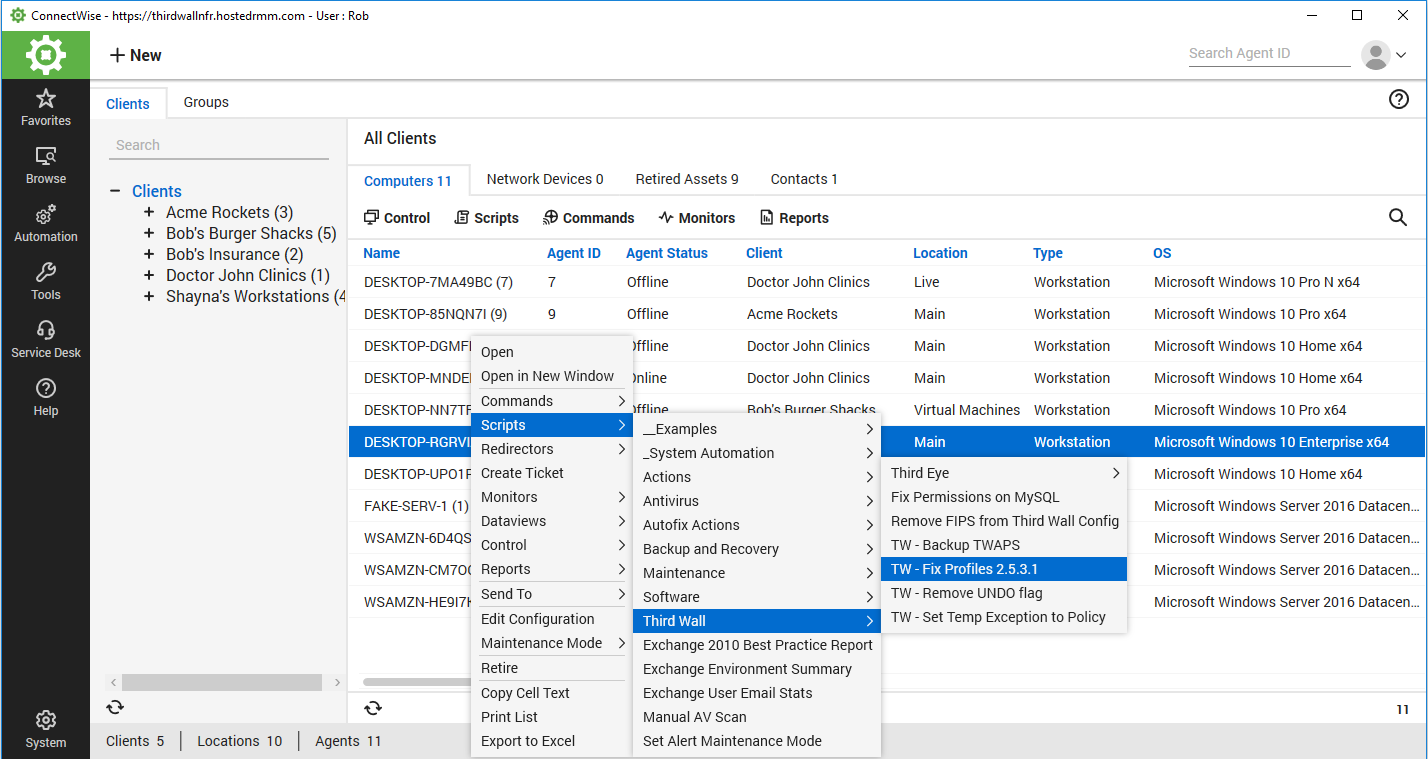Open Automation gears in sidebar

click(x=46, y=224)
